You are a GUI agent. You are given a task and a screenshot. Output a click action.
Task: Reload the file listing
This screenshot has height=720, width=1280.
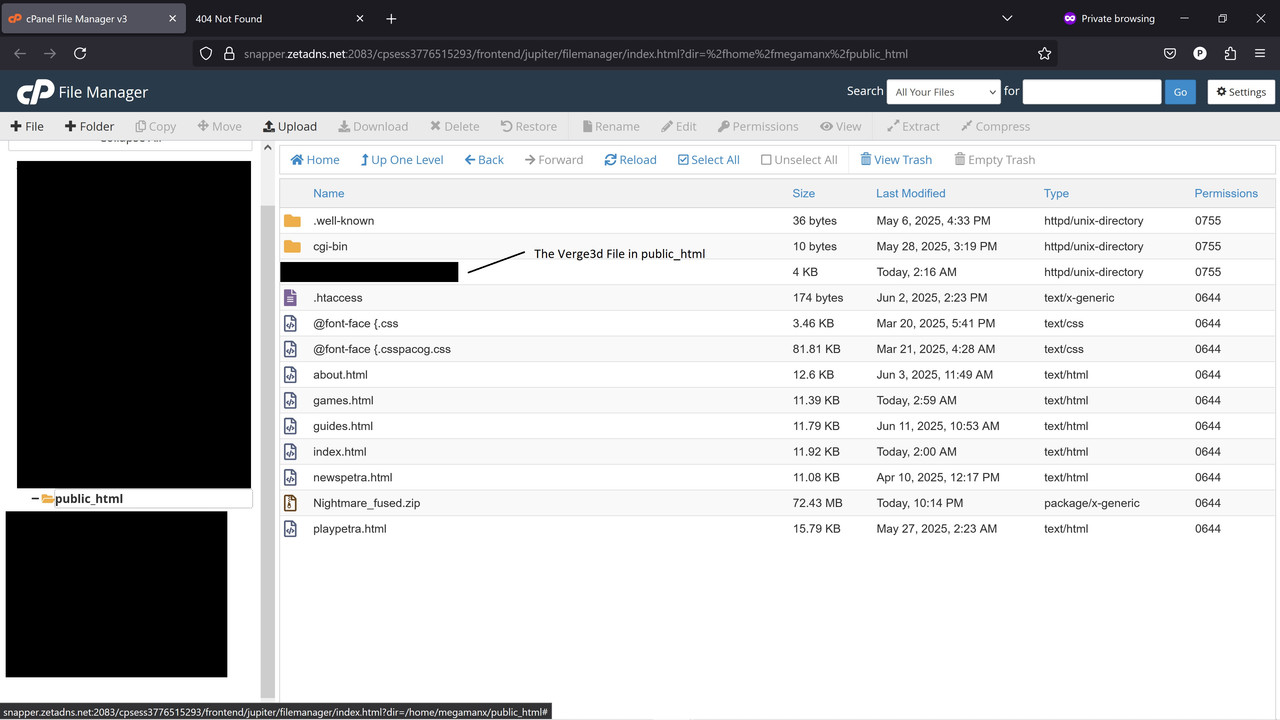[x=630, y=160]
